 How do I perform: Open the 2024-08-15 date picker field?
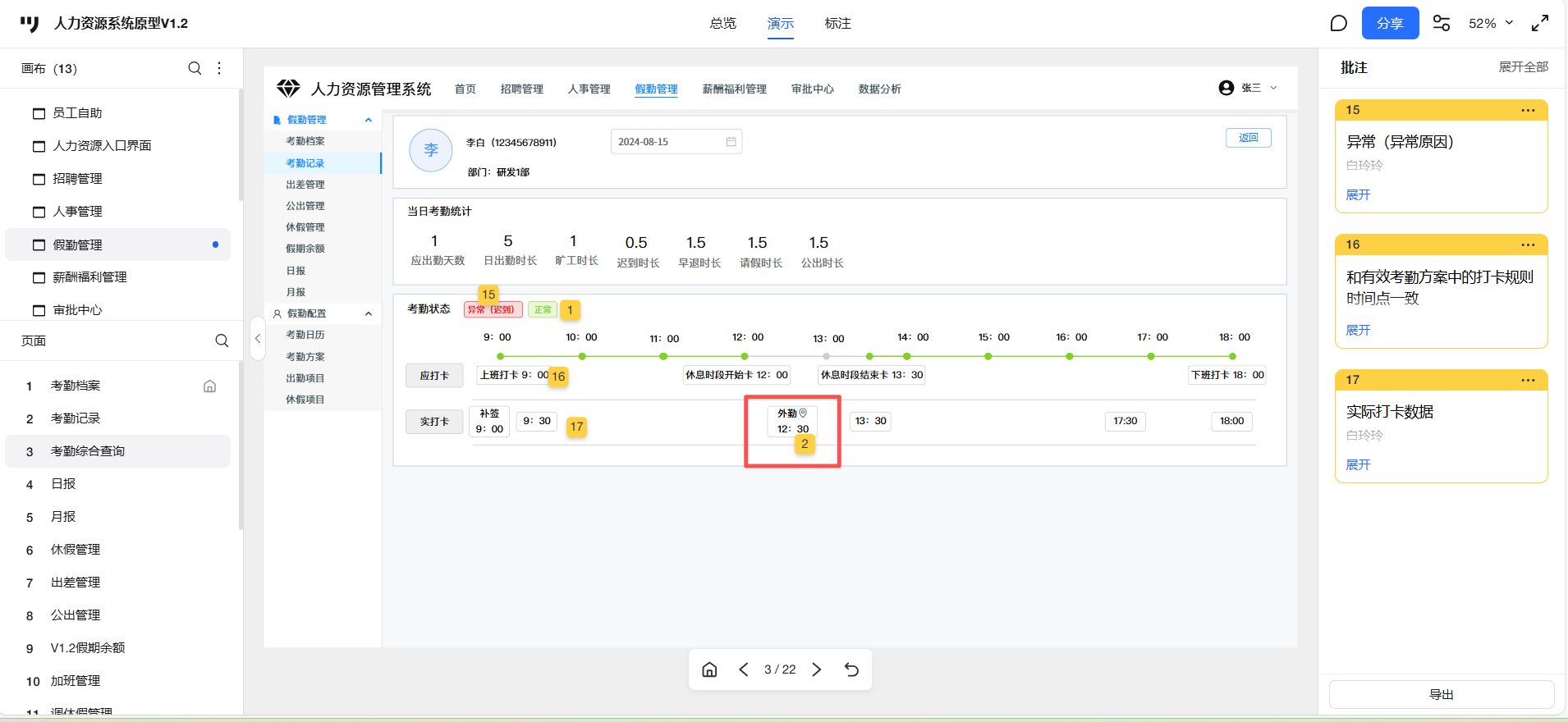pyautogui.click(x=676, y=142)
